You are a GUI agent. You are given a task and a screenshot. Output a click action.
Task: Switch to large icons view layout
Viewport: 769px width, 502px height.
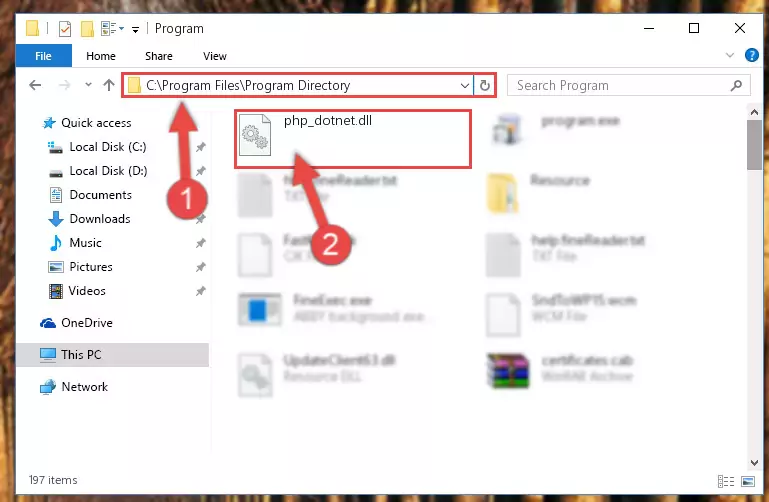[748, 481]
